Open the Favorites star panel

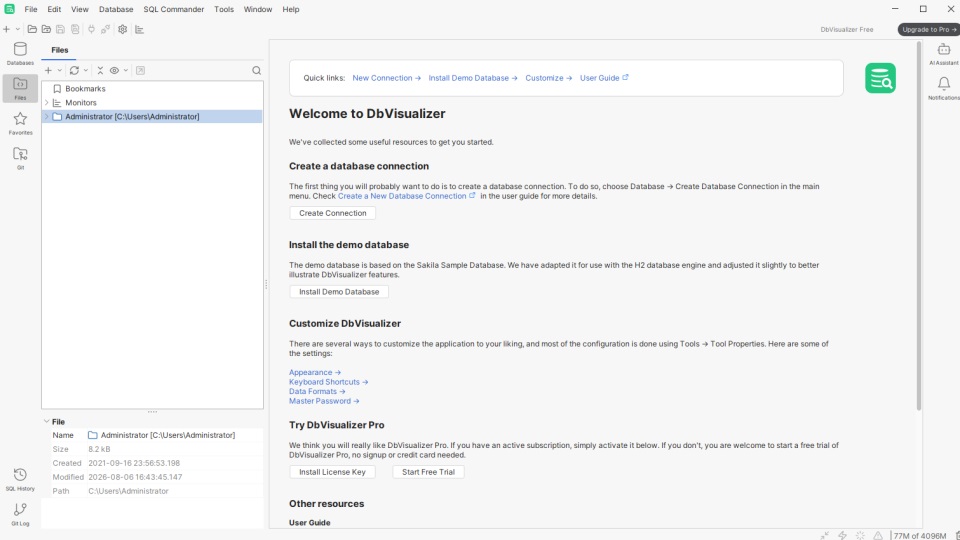pyautogui.click(x=20, y=123)
